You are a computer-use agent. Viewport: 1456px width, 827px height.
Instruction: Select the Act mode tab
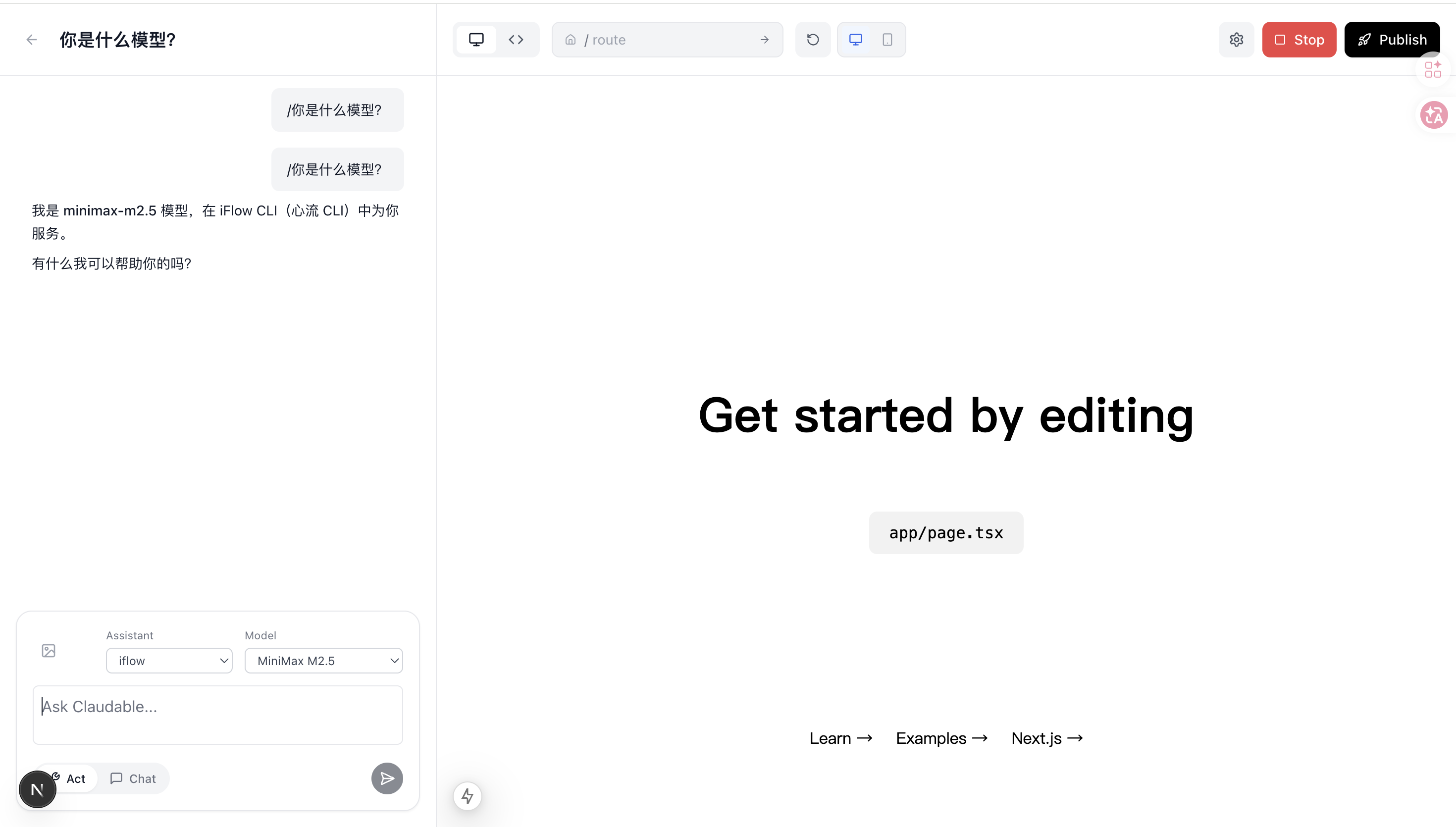tap(76, 779)
